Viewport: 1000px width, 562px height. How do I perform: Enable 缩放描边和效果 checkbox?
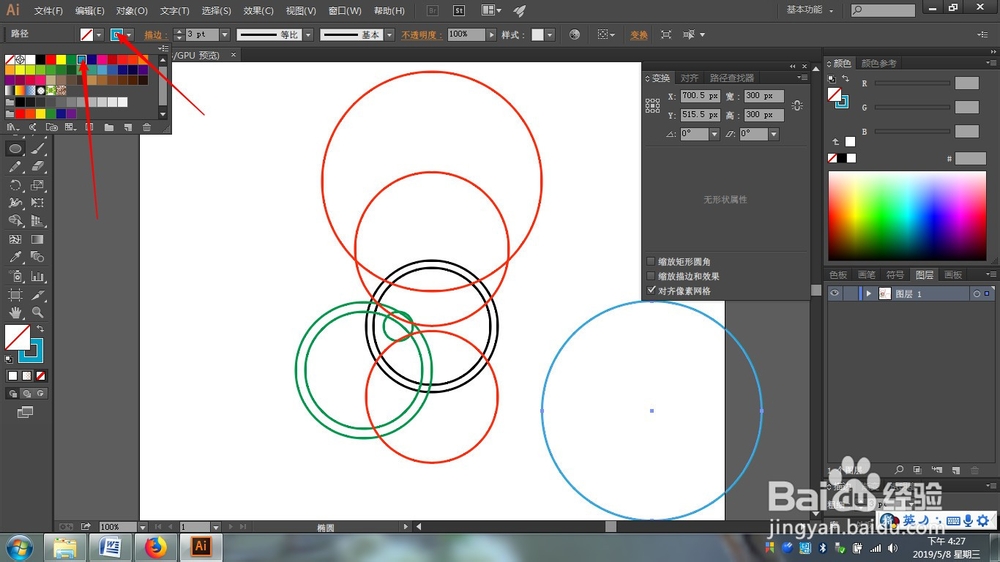651,276
